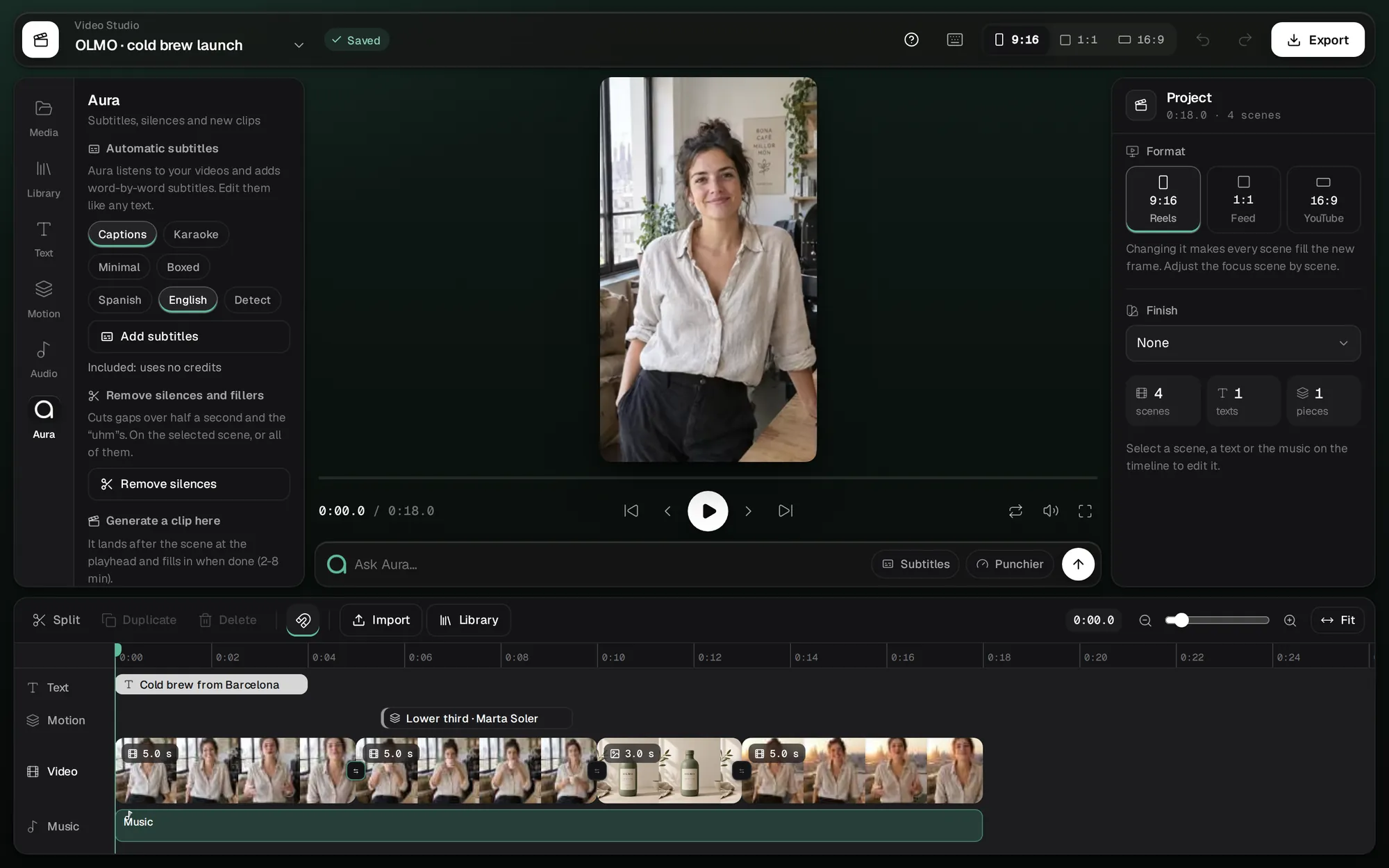Screen dimensions: 1389x868
Task: Step forward one frame
Action: click(748, 511)
